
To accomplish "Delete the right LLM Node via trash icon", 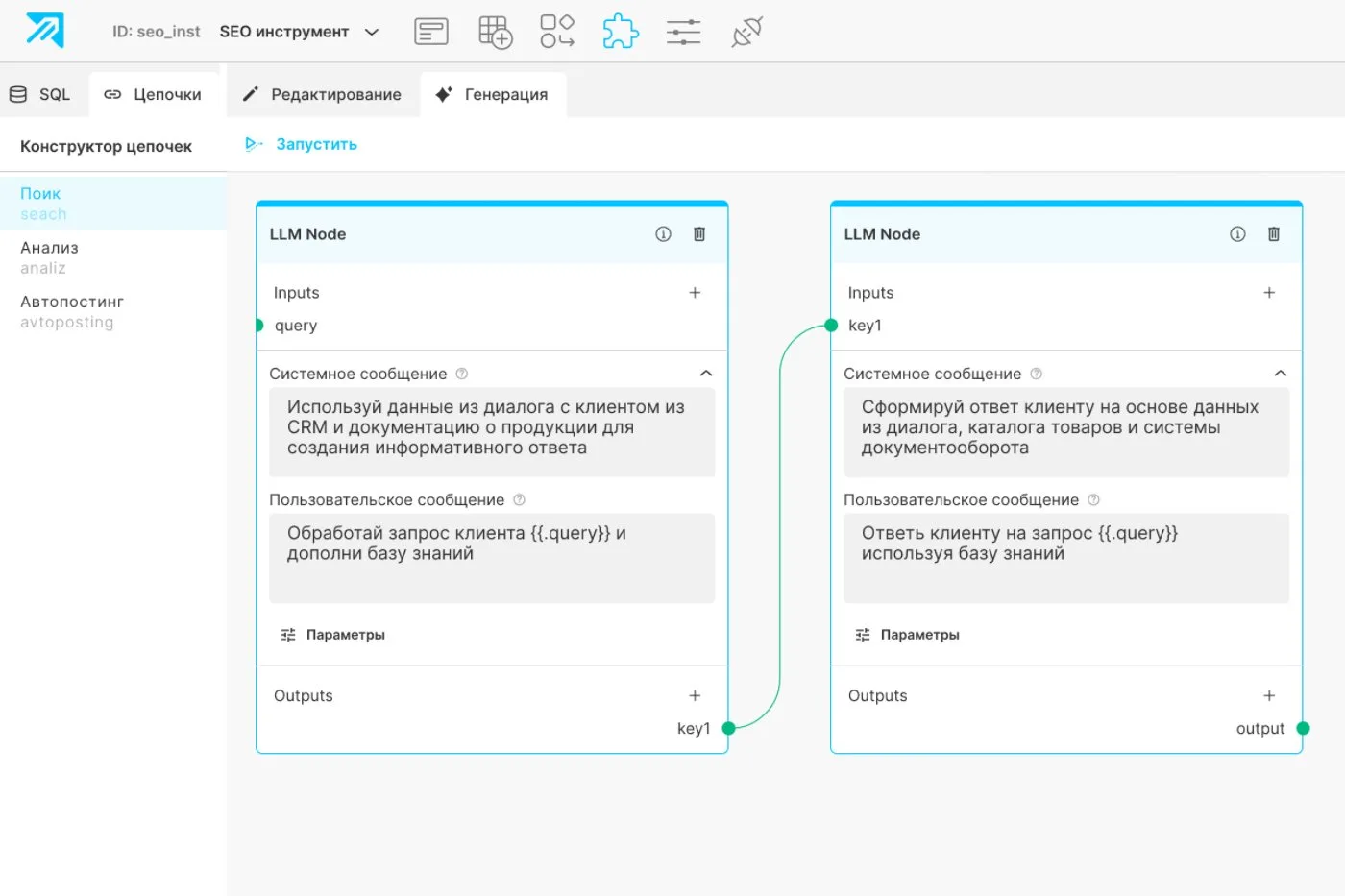I will pos(1274,234).
